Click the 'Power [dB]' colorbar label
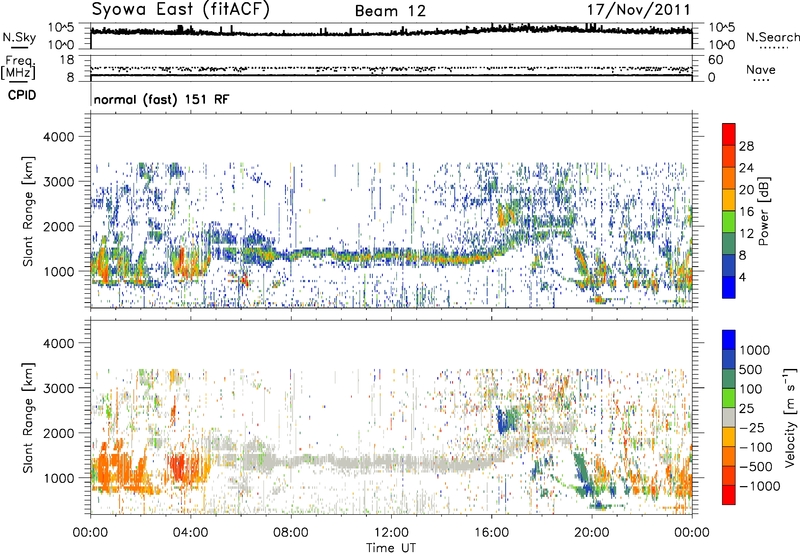Screen dimensions: 800x554 point(764,211)
